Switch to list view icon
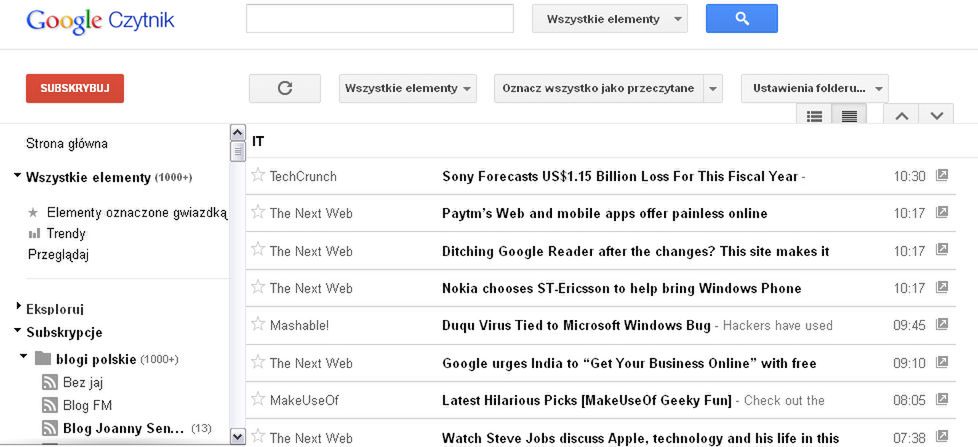 (x=814, y=116)
